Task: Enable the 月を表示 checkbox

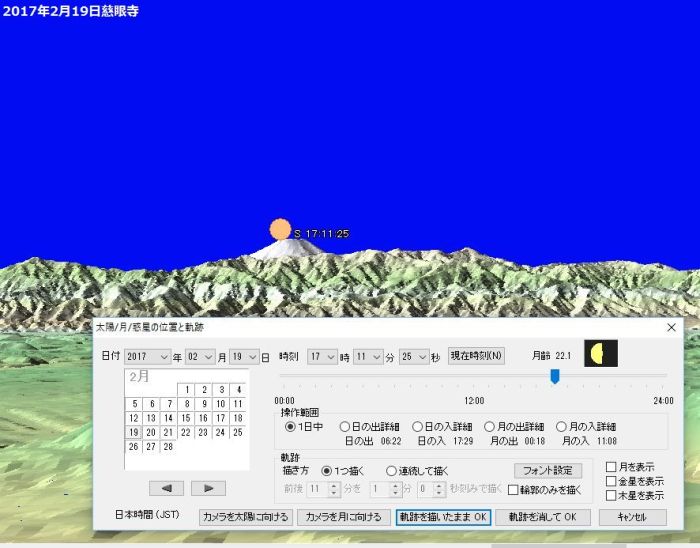Action: pos(611,467)
